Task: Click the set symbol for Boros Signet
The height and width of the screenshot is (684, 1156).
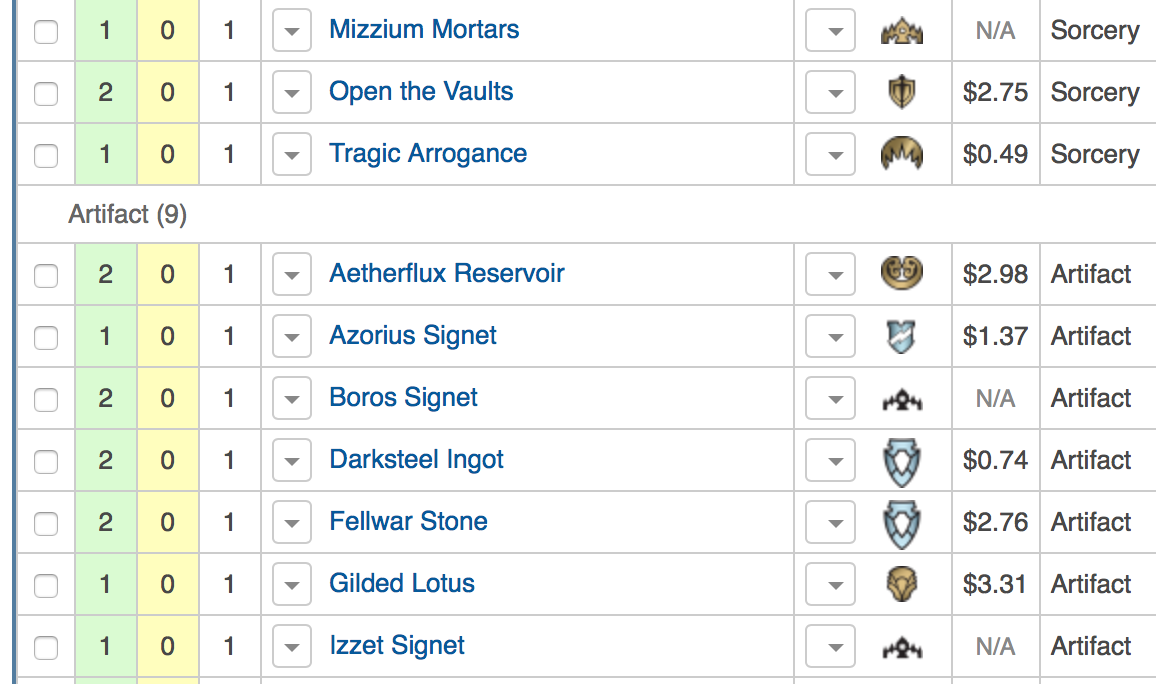Action: point(902,400)
